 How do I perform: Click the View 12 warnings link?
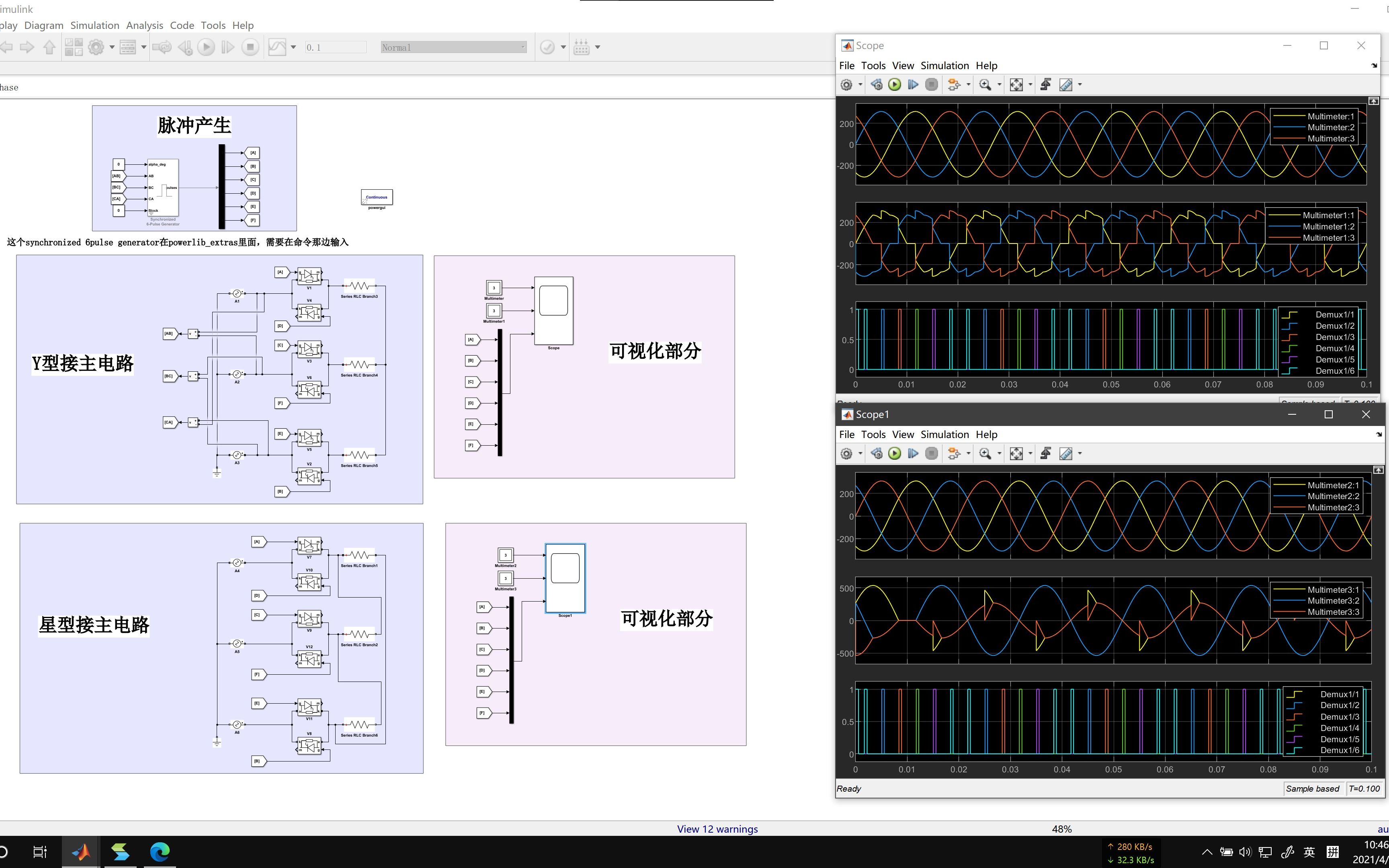(717, 829)
